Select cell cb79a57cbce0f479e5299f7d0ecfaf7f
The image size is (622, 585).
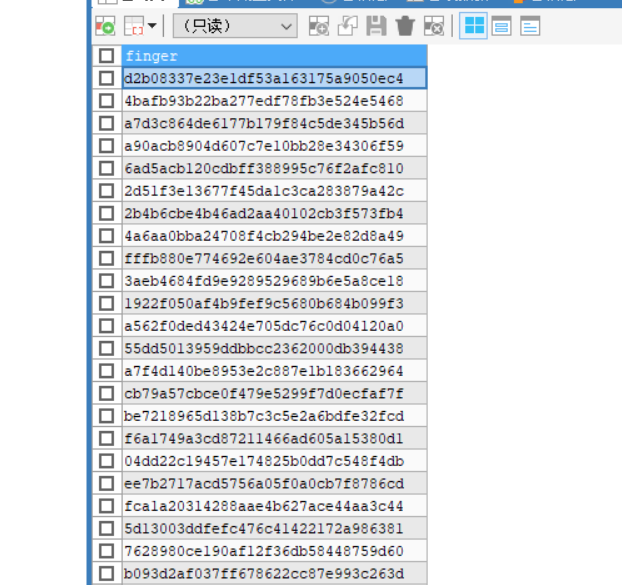coord(275,393)
